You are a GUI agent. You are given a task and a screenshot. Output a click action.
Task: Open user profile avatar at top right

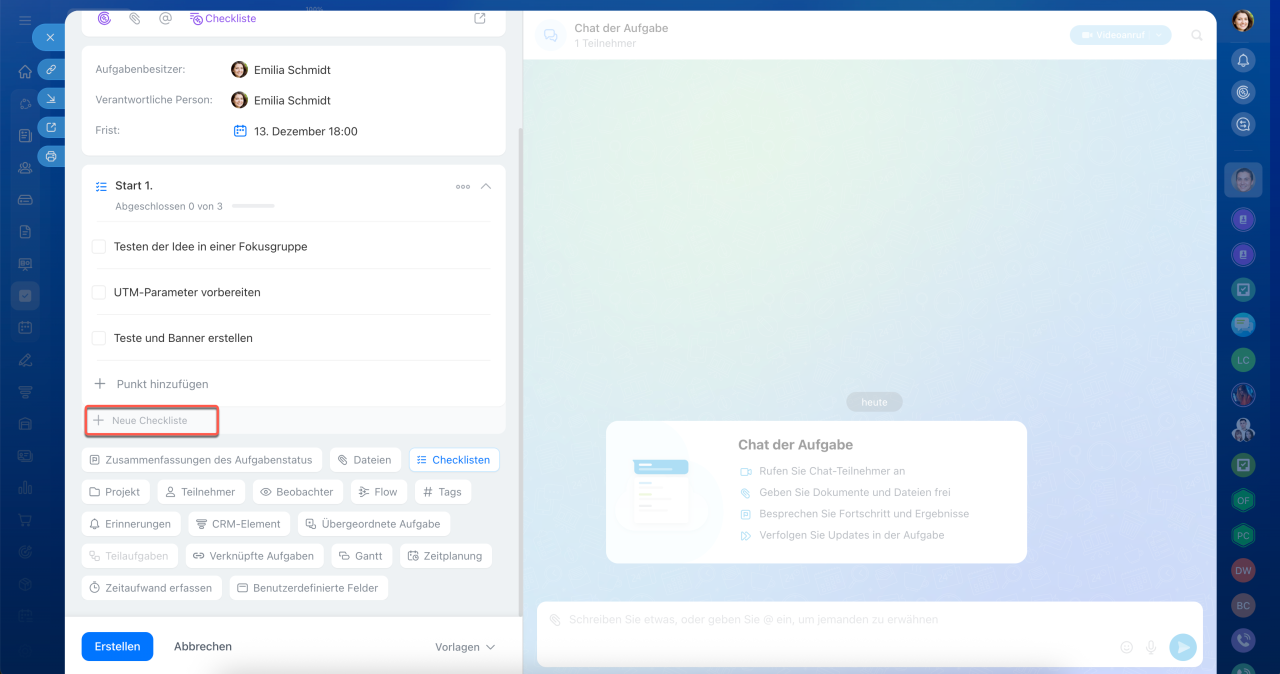click(1243, 20)
